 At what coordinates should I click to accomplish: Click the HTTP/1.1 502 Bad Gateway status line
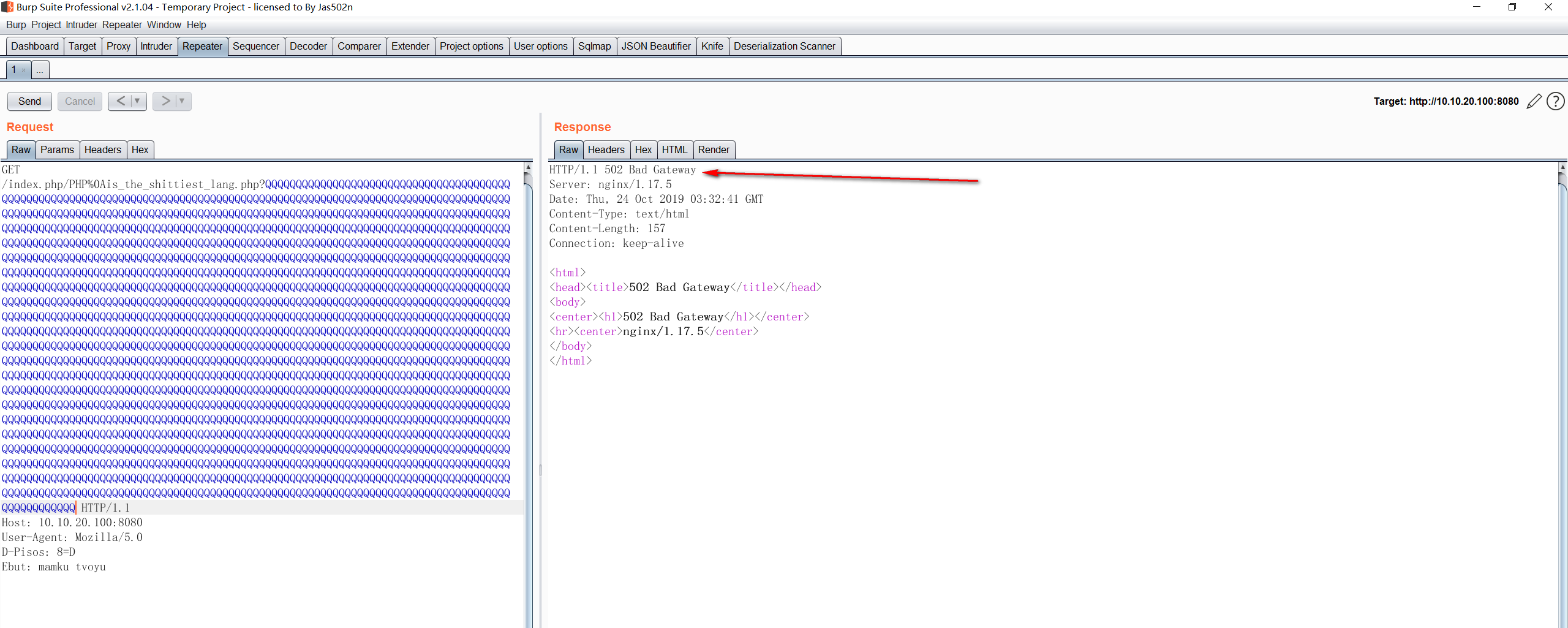622,170
